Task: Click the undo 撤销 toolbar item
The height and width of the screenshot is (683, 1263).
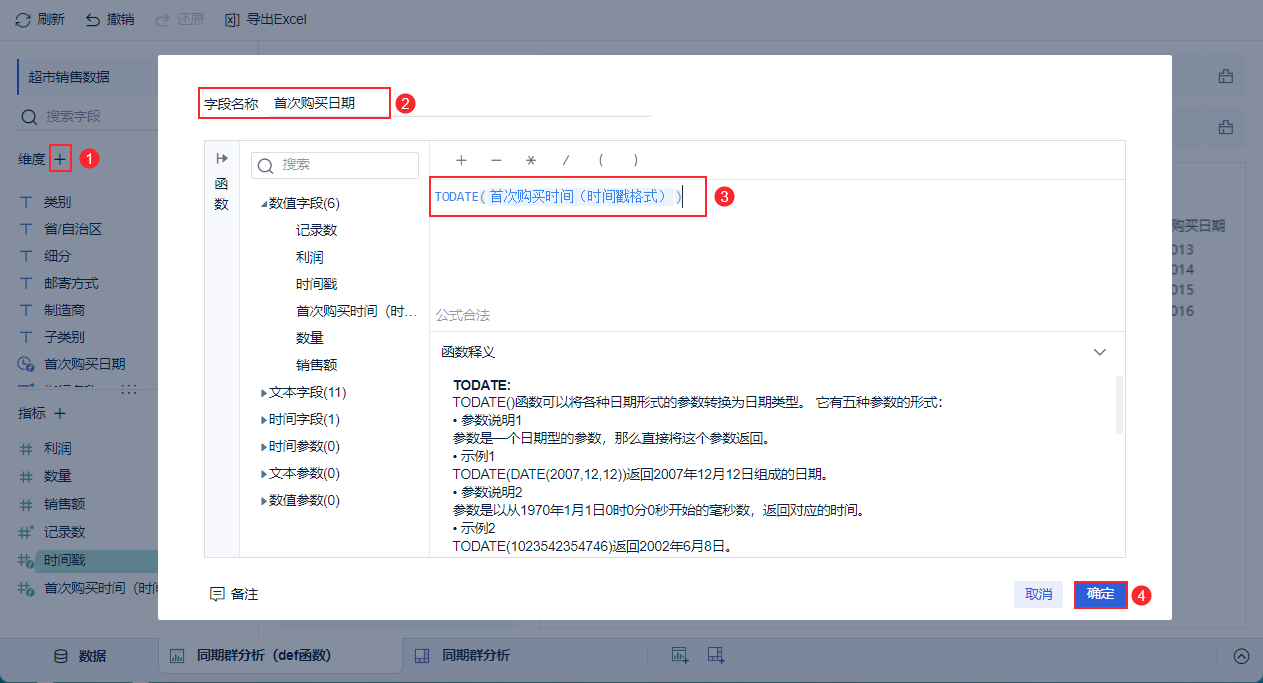Action: [110, 19]
